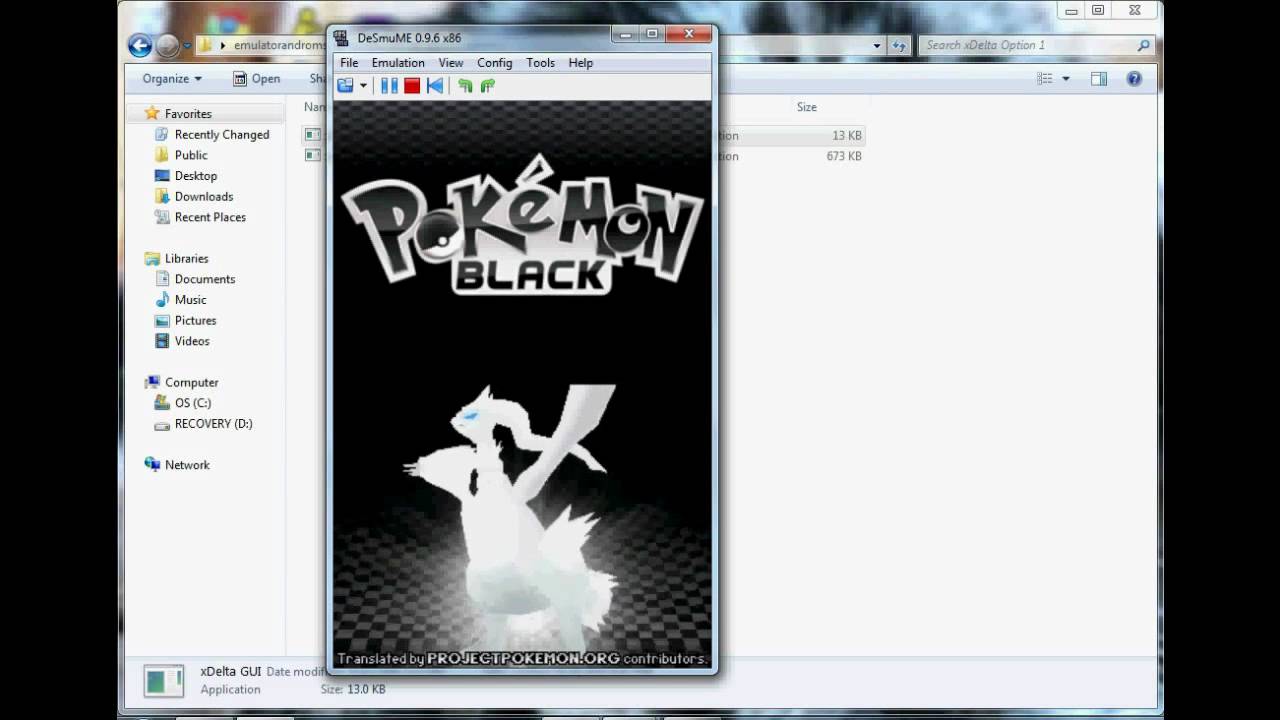Click the DeSmuME Open ROM toolbar icon
Image resolution: width=1280 pixels, height=720 pixels.
click(346, 86)
